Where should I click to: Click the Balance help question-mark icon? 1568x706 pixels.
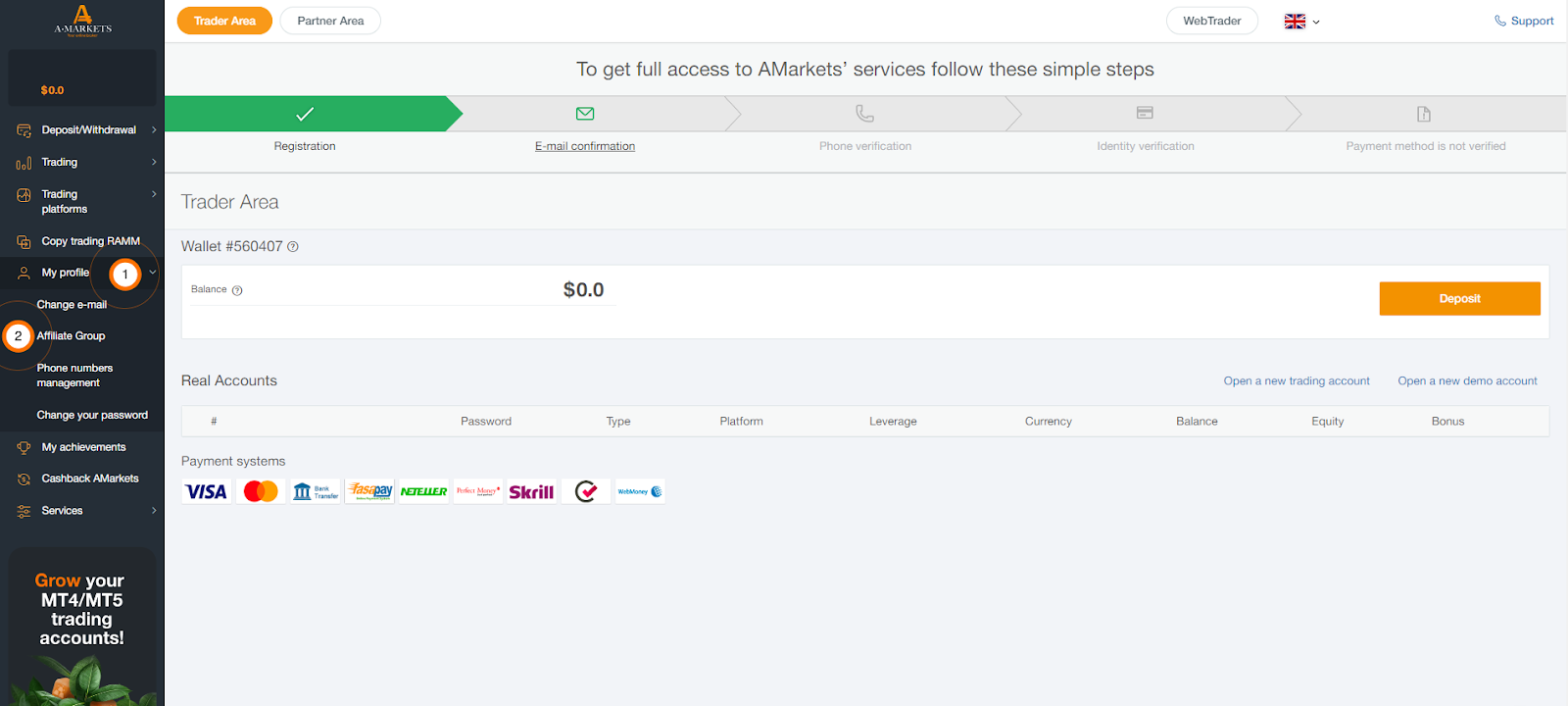237,290
